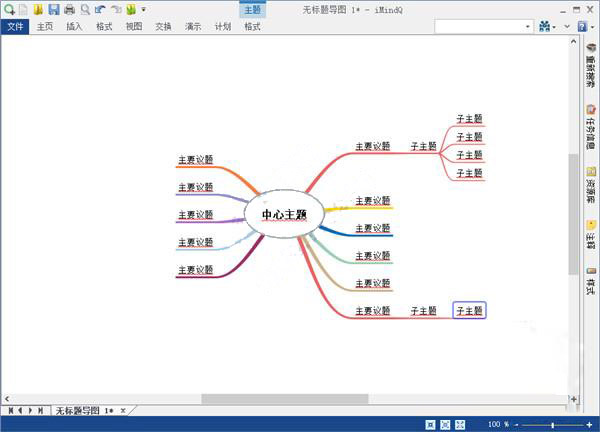600x432 pixels.
Task: Click the 主题 contextual tab header
Action: pyautogui.click(x=253, y=10)
